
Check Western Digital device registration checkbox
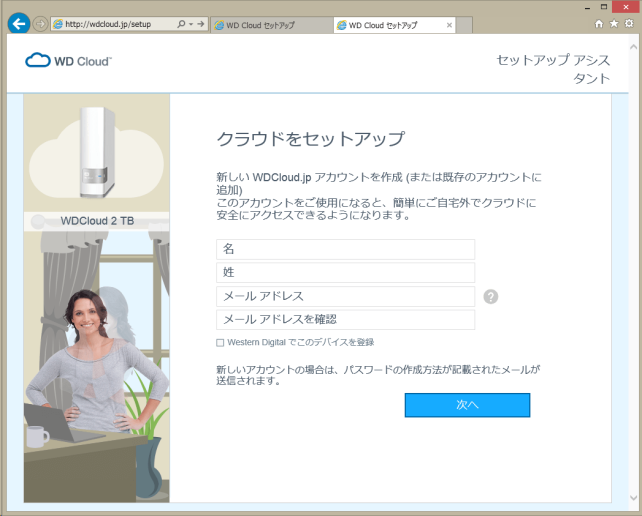pyautogui.click(x=220, y=342)
